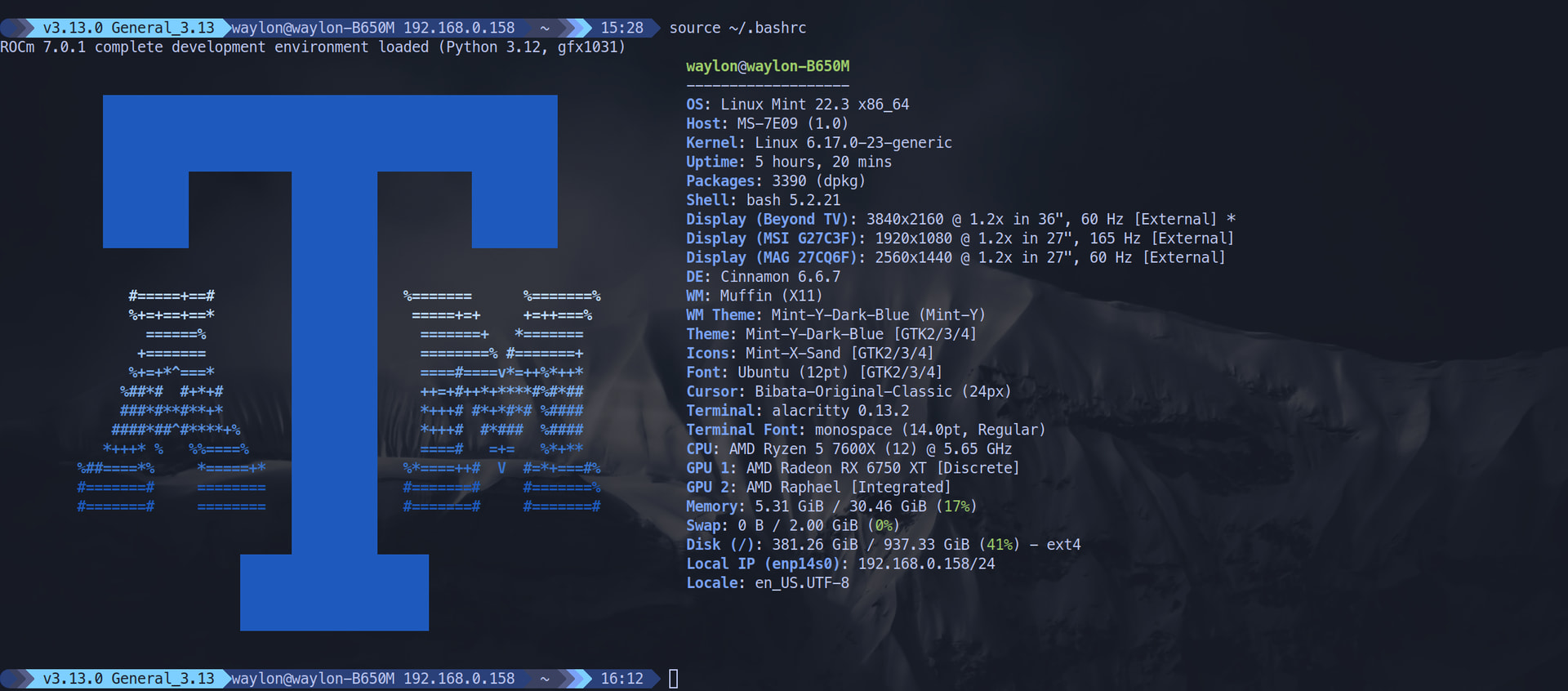Click the "Terminal Font: monospace" line
The height and width of the screenshot is (691, 1568).
coord(866,430)
